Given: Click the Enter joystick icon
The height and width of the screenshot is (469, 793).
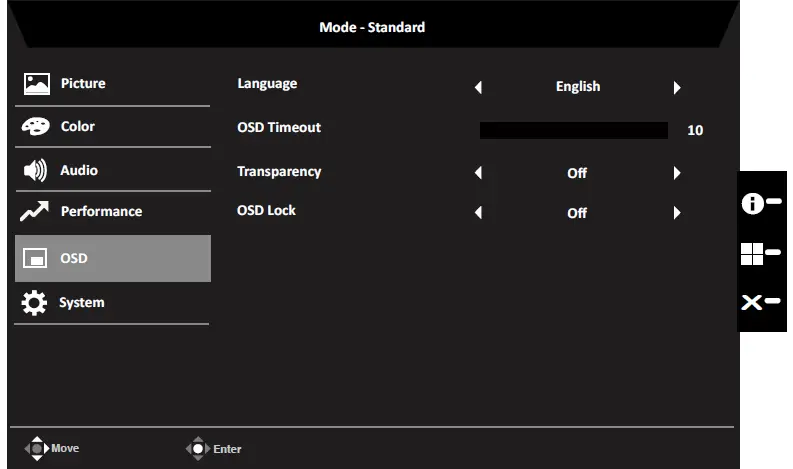Looking at the screenshot, I should tap(198, 449).
